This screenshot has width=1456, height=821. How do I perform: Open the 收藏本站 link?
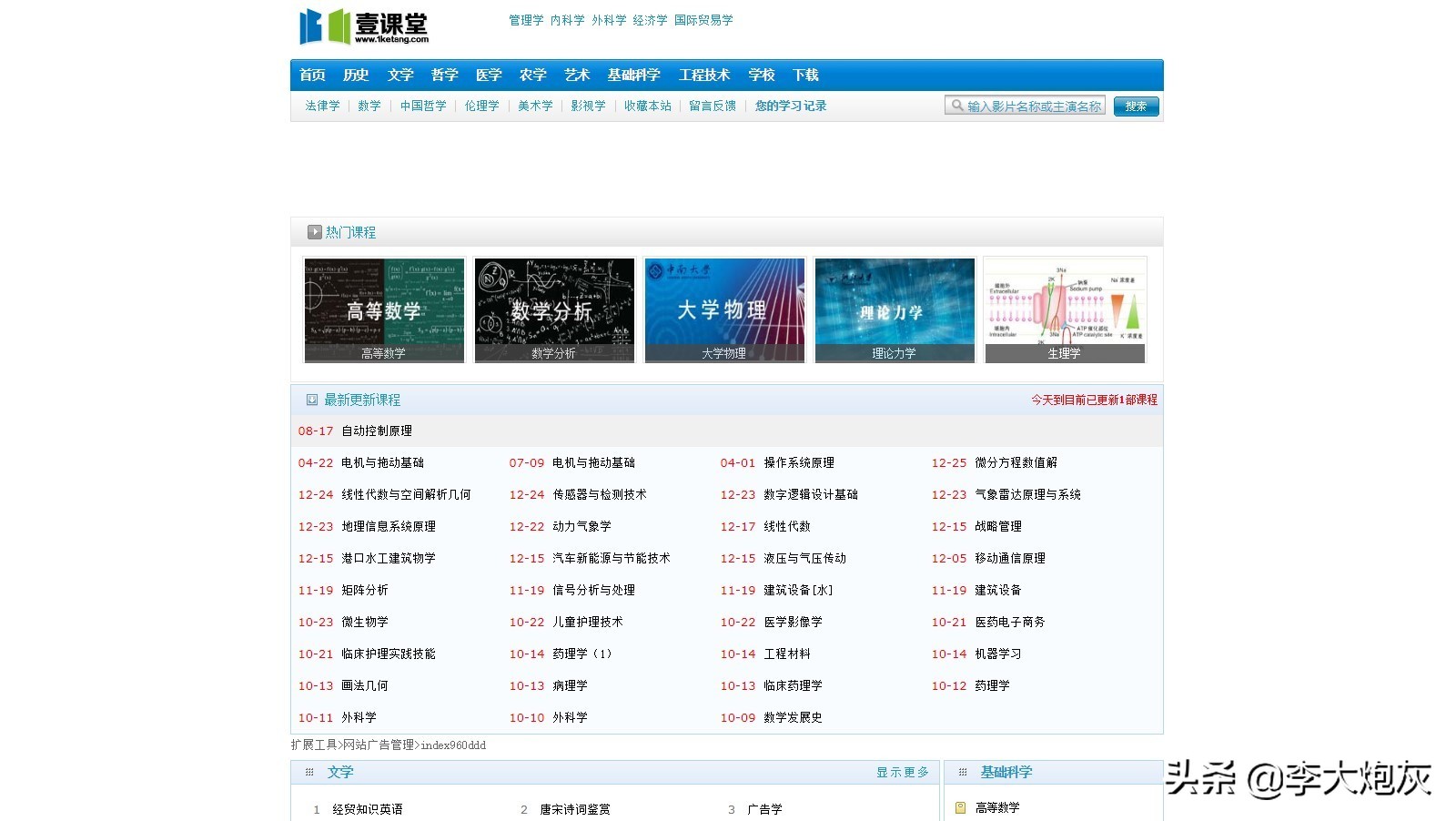tap(647, 106)
